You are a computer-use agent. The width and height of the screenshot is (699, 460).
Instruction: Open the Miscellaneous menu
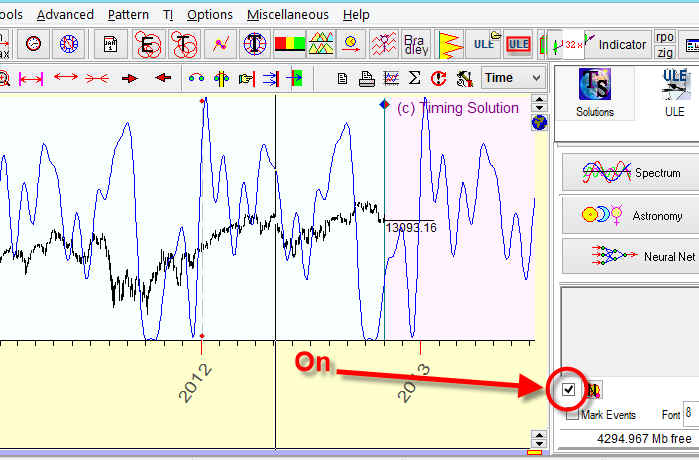[287, 14]
